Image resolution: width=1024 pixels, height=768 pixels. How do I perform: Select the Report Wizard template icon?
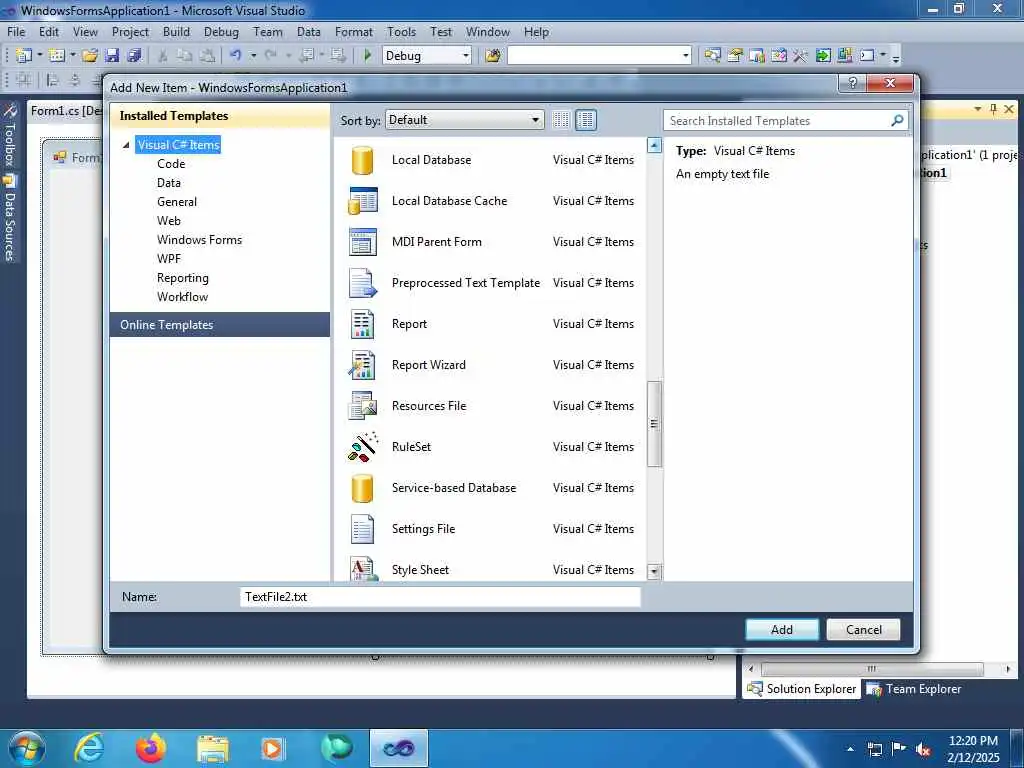(362, 365)
